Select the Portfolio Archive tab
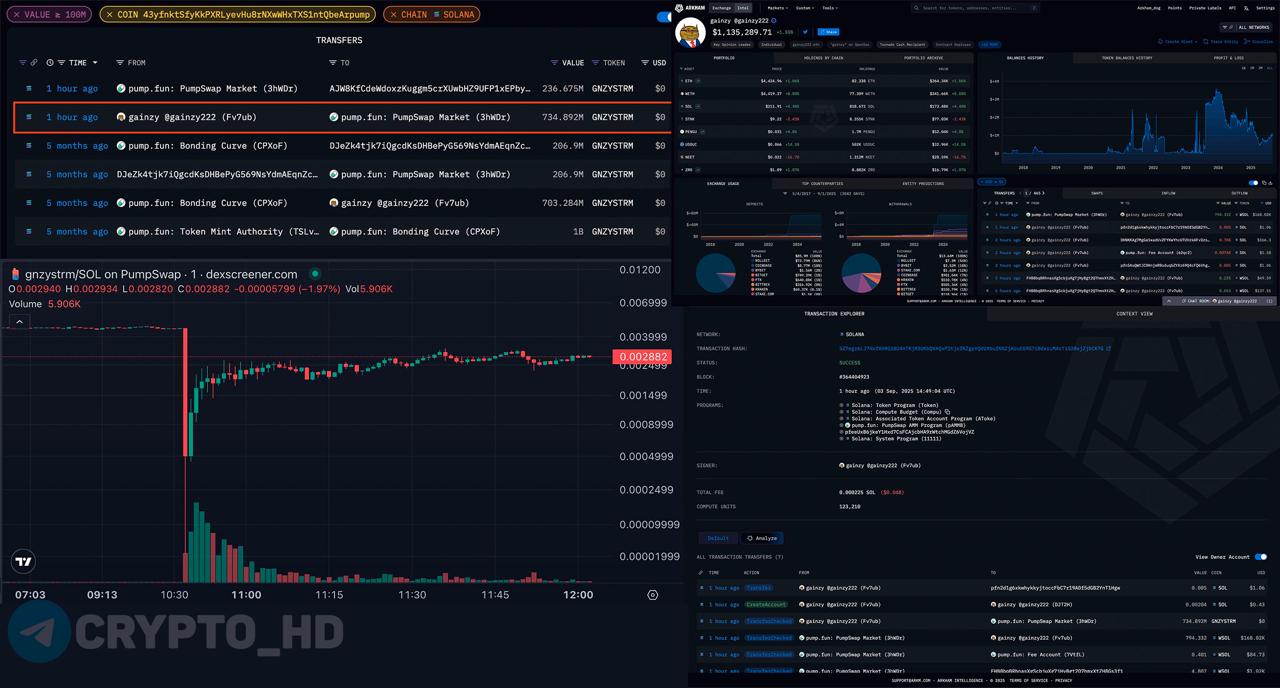The image size is (1280, 688). point(923,58)
